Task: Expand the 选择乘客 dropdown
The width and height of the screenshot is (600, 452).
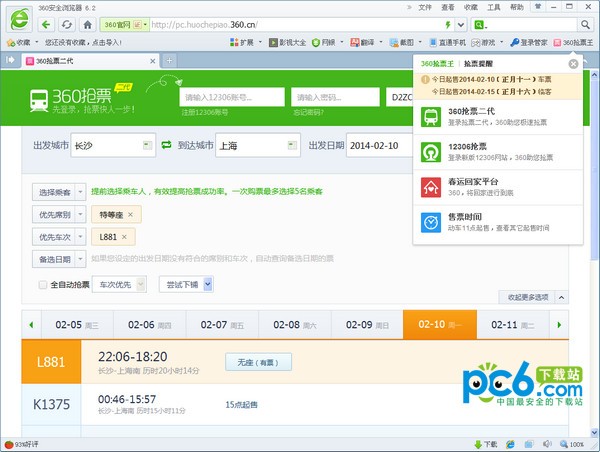Action: tap(59, 191)
